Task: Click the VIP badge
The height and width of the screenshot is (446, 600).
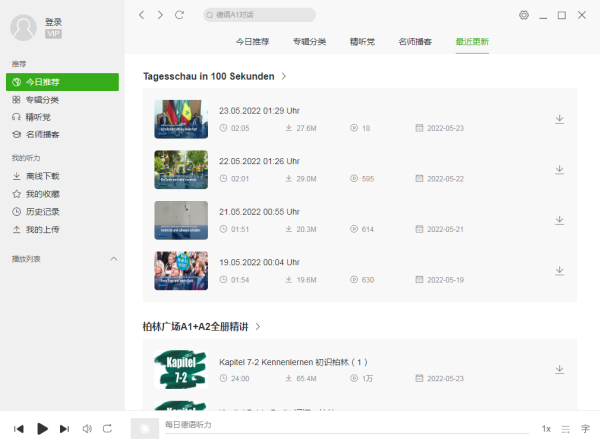Action: coord(53,34)
